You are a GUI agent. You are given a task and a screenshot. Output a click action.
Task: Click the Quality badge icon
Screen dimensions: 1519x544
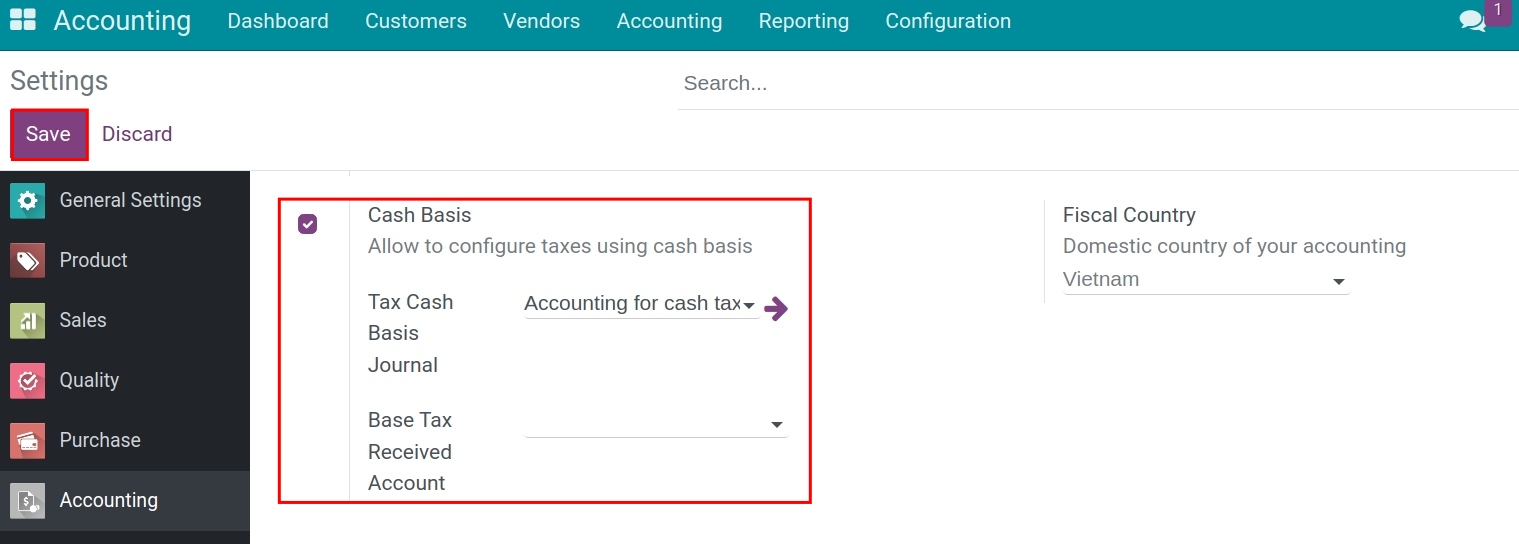point(27,380)
